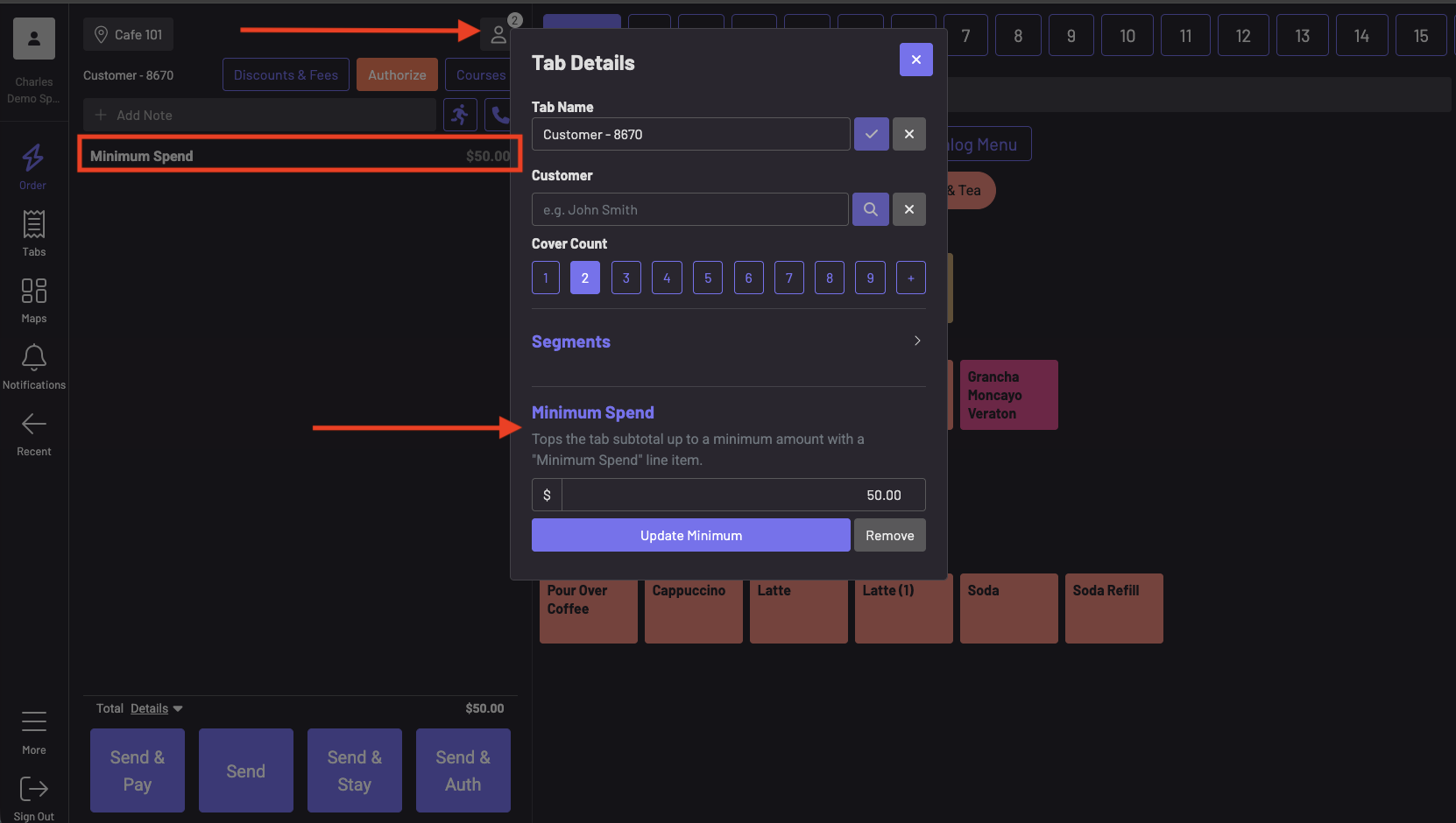Select seat tab 12
The width and height of the screenshot is (1456, 823).
[x=1243, y=35]
